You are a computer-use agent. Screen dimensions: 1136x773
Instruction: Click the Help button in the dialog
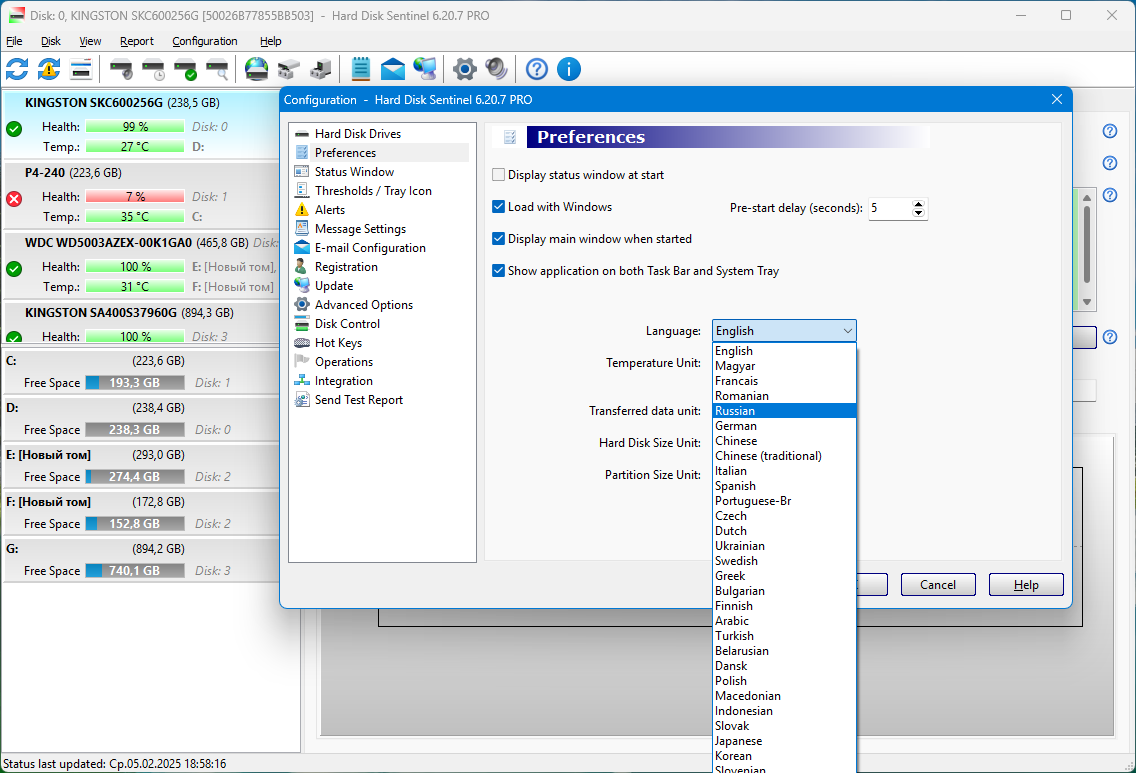(1025, 585)
